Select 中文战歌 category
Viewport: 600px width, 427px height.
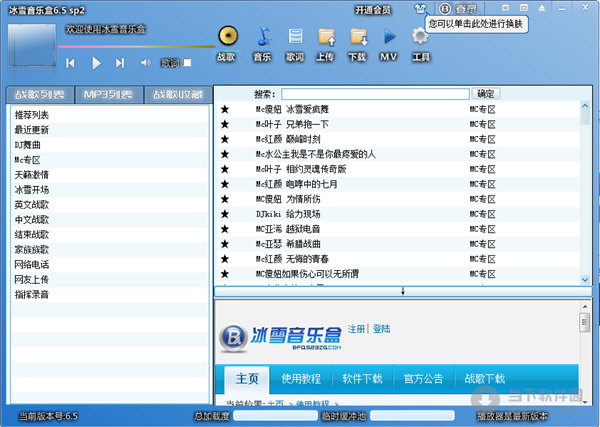coord(32,220)
